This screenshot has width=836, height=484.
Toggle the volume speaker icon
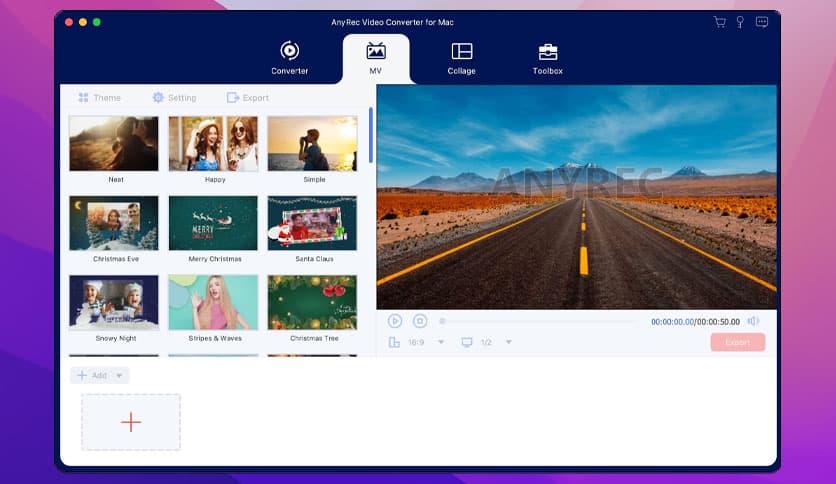[x=753, y=321]
